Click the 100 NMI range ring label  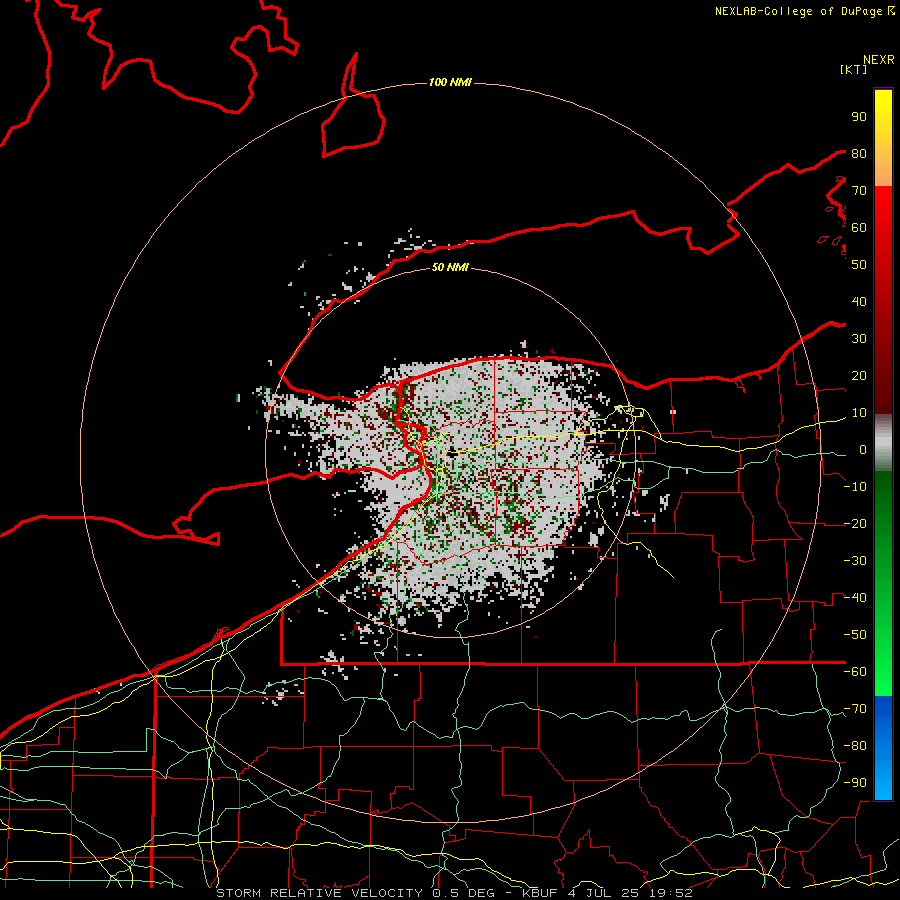pyautogui.click(x=450, y=83)
